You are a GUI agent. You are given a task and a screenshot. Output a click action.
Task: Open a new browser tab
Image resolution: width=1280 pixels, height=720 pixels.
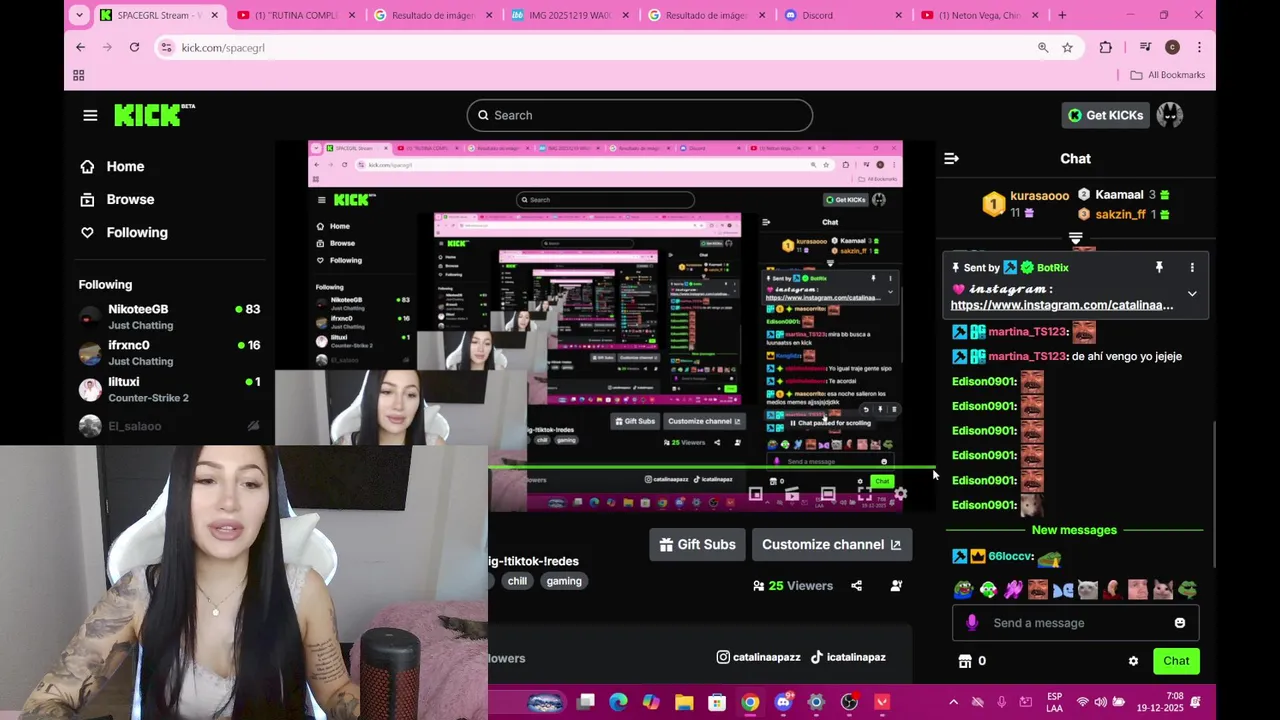pos(1062,15)
